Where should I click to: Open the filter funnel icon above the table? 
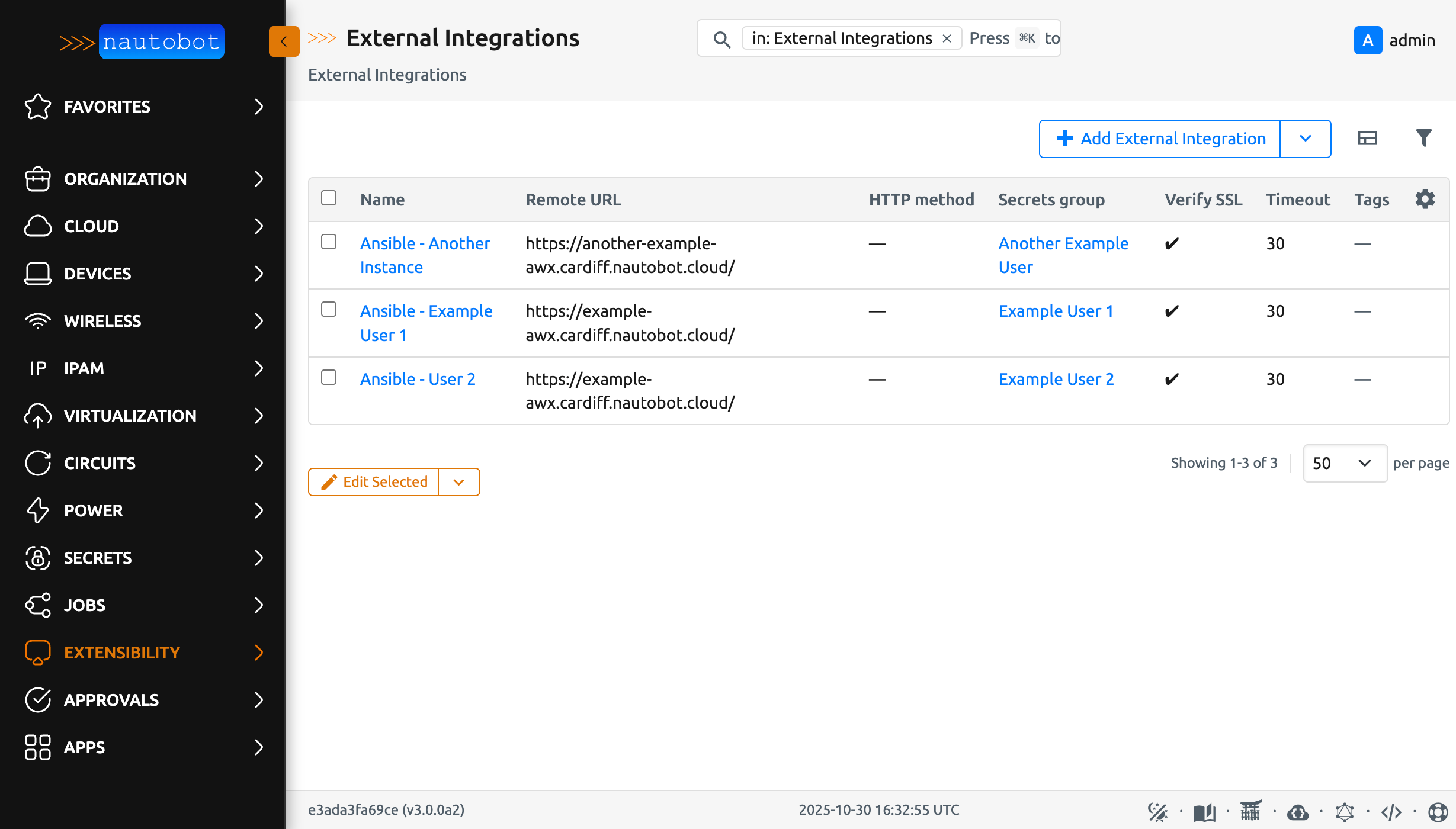1425,138
